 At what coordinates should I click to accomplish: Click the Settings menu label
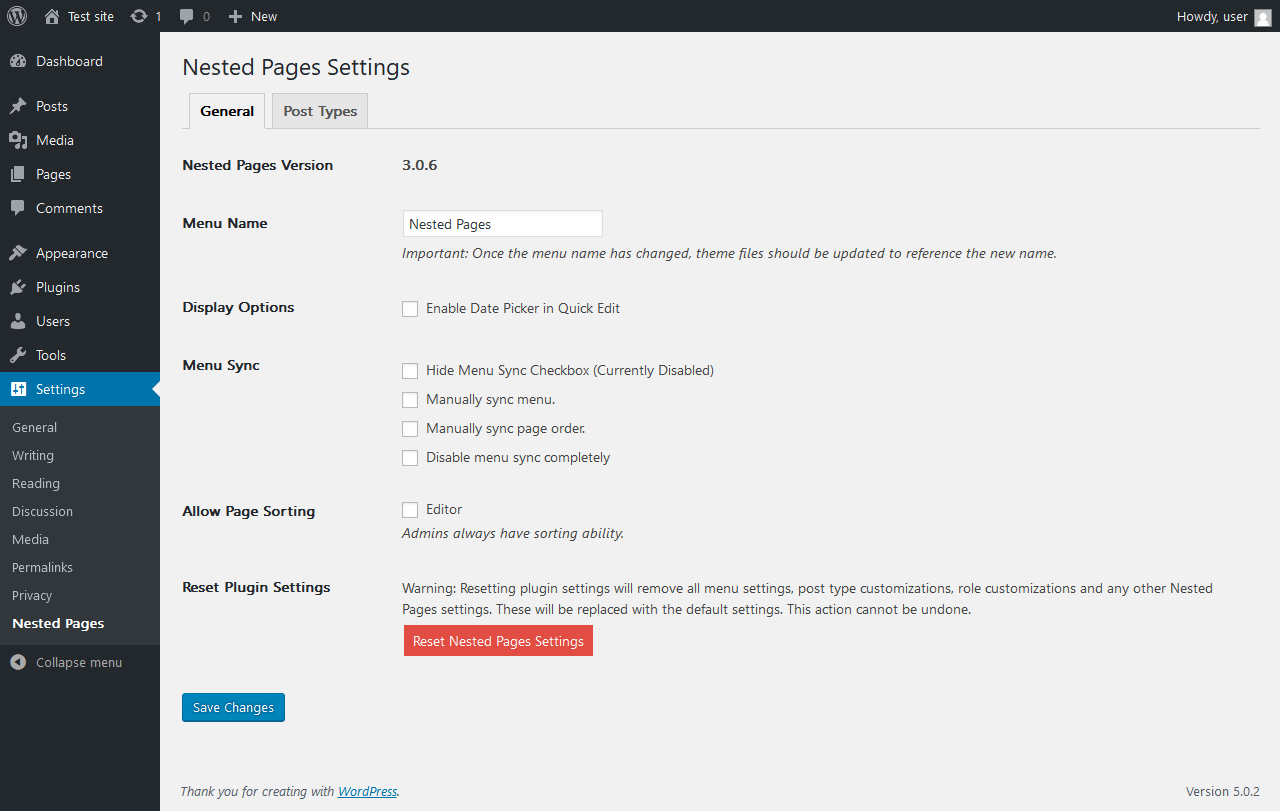coord(60,389)
